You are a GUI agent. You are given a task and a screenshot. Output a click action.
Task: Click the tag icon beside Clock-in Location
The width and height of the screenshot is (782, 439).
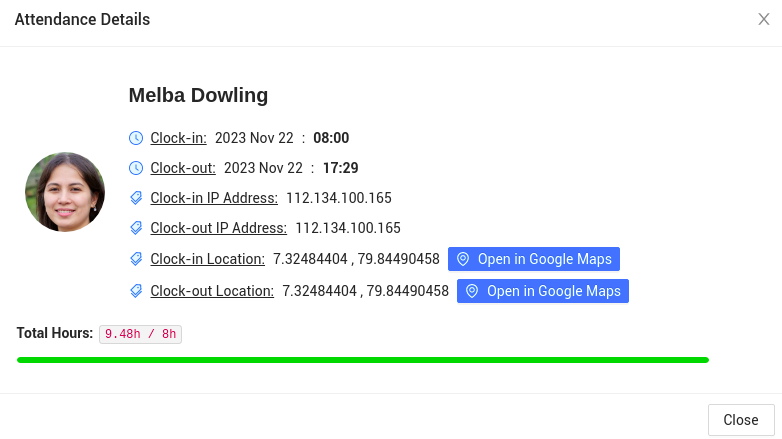[x=136, y=259]
